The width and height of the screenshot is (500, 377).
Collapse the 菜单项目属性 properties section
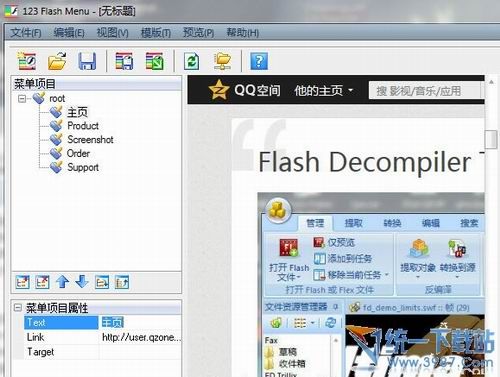tap(18, 307)
